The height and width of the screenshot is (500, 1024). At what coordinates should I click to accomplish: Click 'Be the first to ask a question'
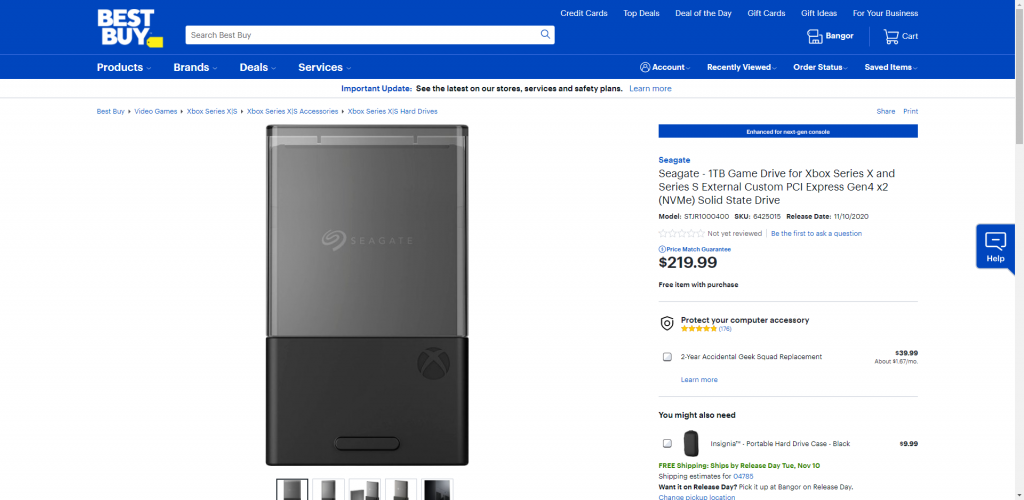pyautogui.click(x=816, y=233)
